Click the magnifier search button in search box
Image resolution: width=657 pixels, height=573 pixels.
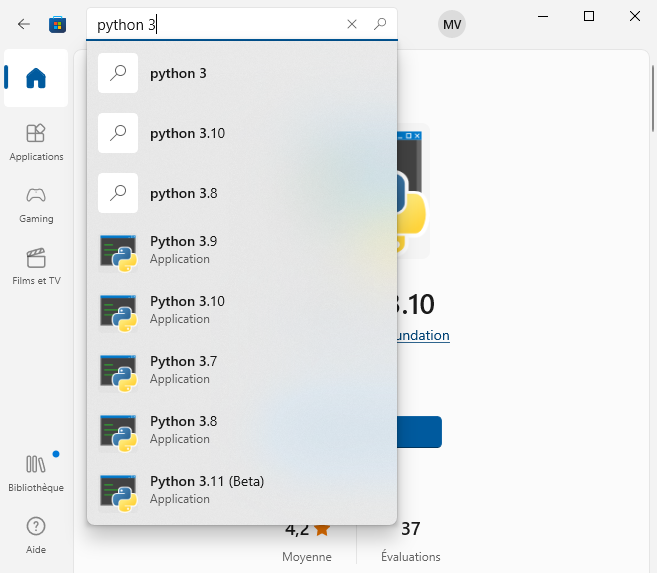coord(380,24)
